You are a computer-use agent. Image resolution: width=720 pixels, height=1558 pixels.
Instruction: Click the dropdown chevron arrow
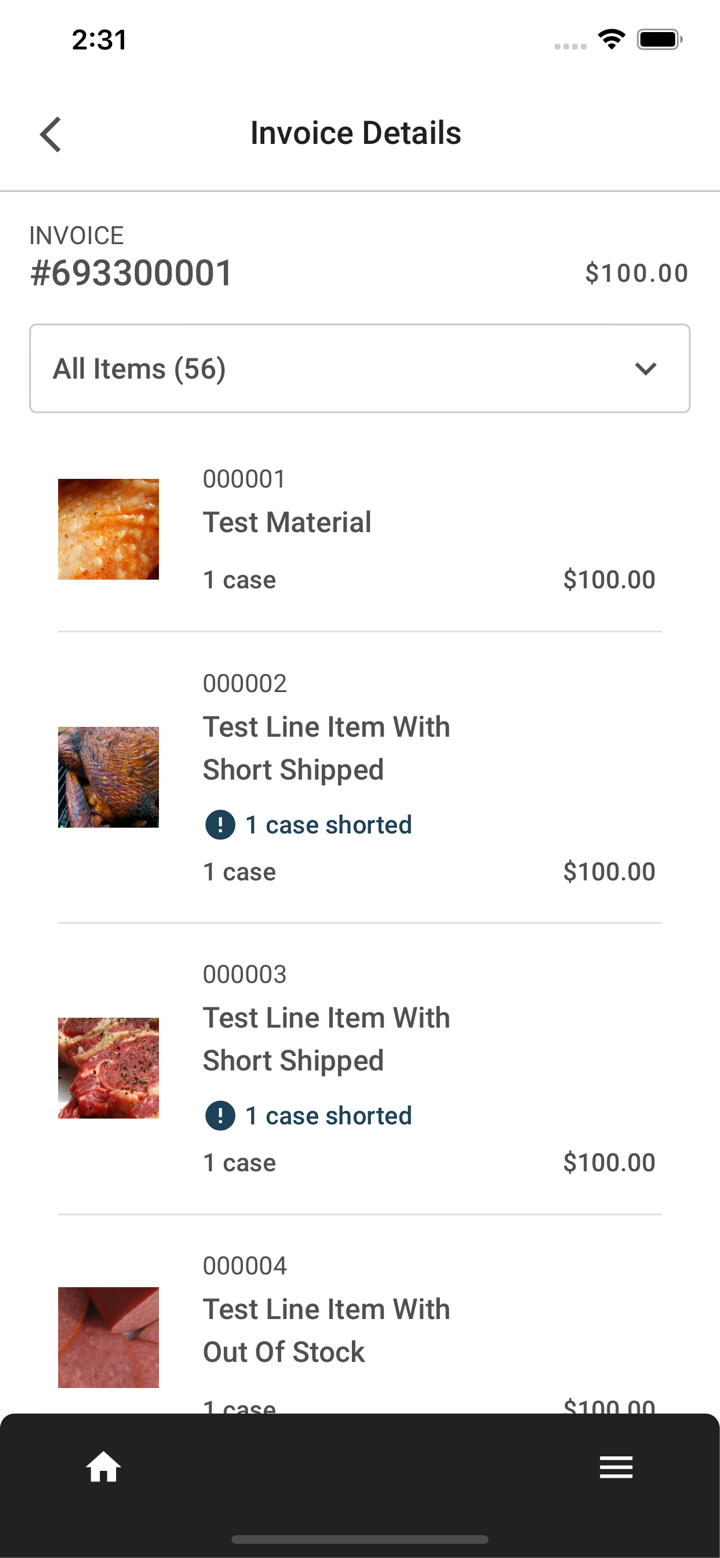646,369
